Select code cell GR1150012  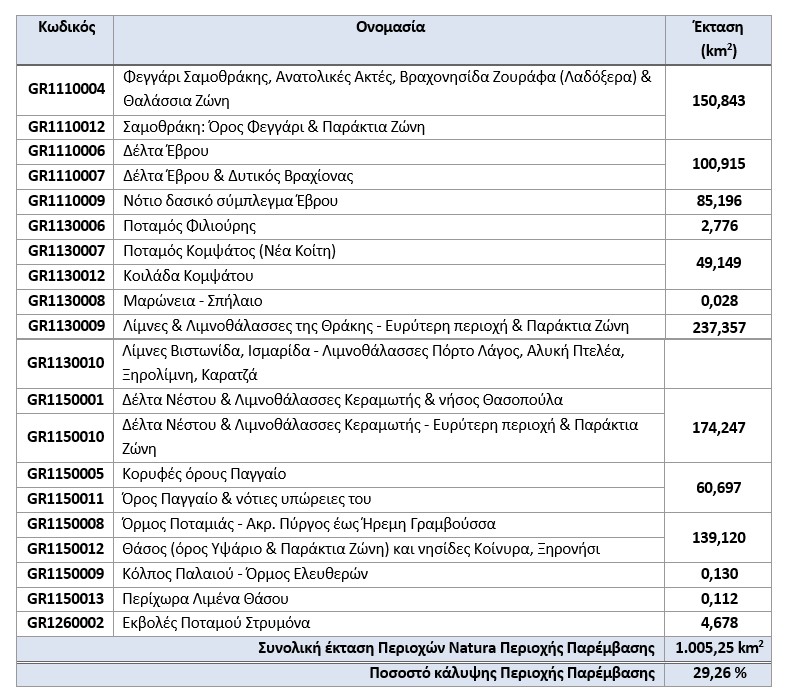(x=66, y=549)
